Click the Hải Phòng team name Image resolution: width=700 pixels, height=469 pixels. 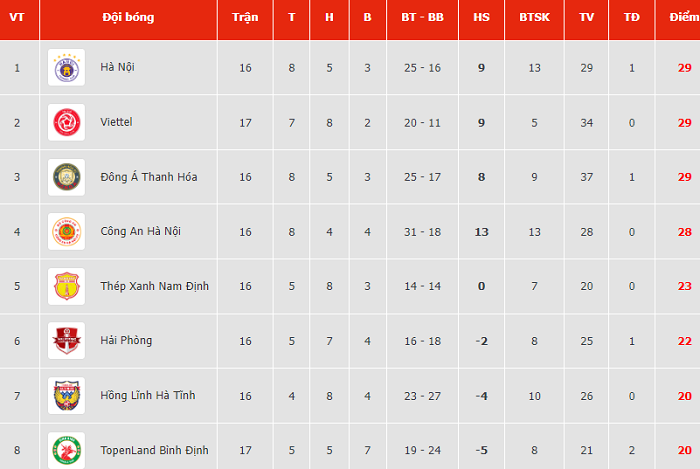pyautogui.click(x=126, y=340)
